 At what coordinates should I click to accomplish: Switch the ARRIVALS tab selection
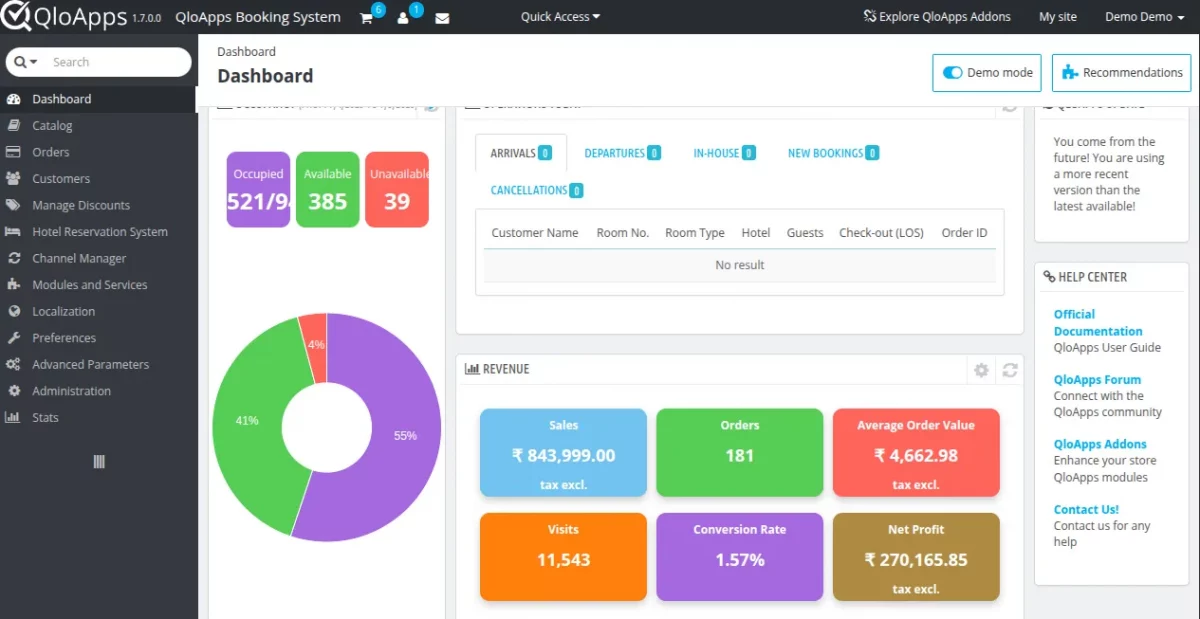[x=519, y=152]
